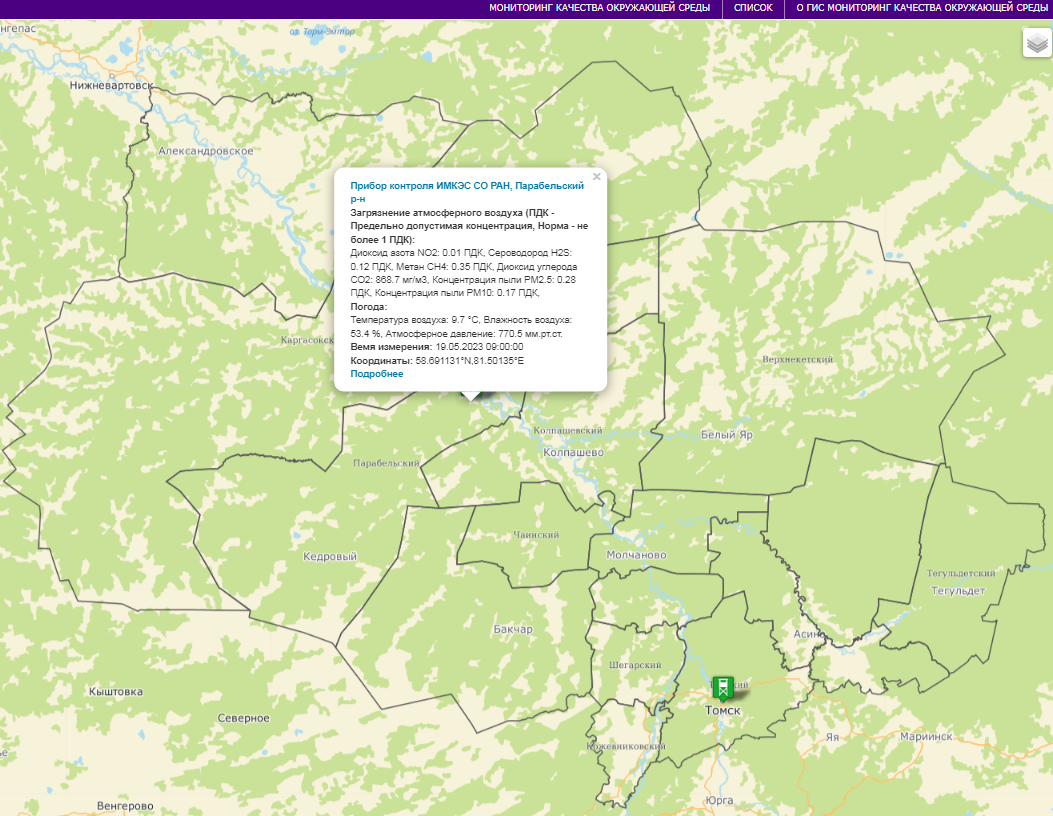Select the Александровское label on the map
Screen dimensions: 1053x816
click(206, 151)
